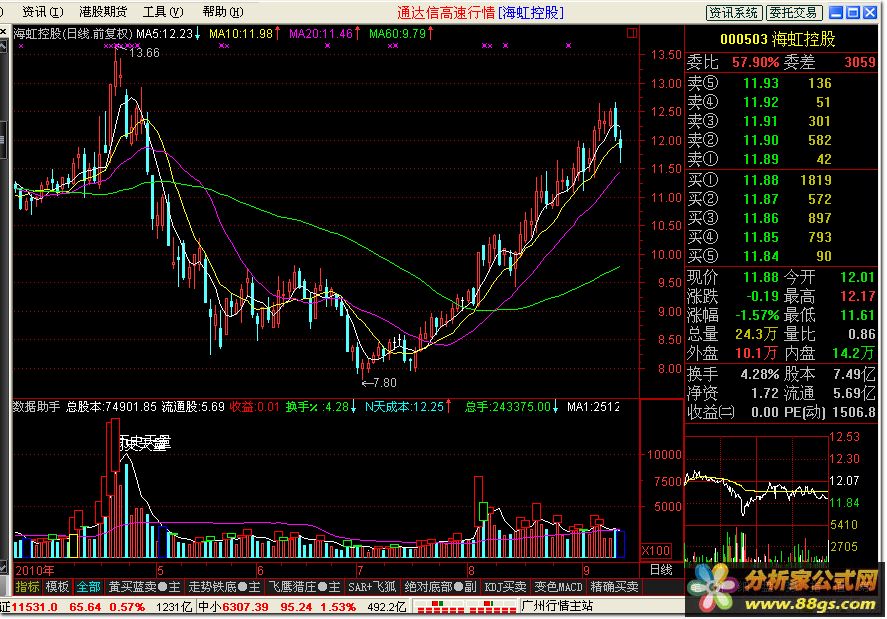Image resolution: width=887 pixels, height=619 pixels.
Task: Click the 日线 period label
Action: click(661, 570)
